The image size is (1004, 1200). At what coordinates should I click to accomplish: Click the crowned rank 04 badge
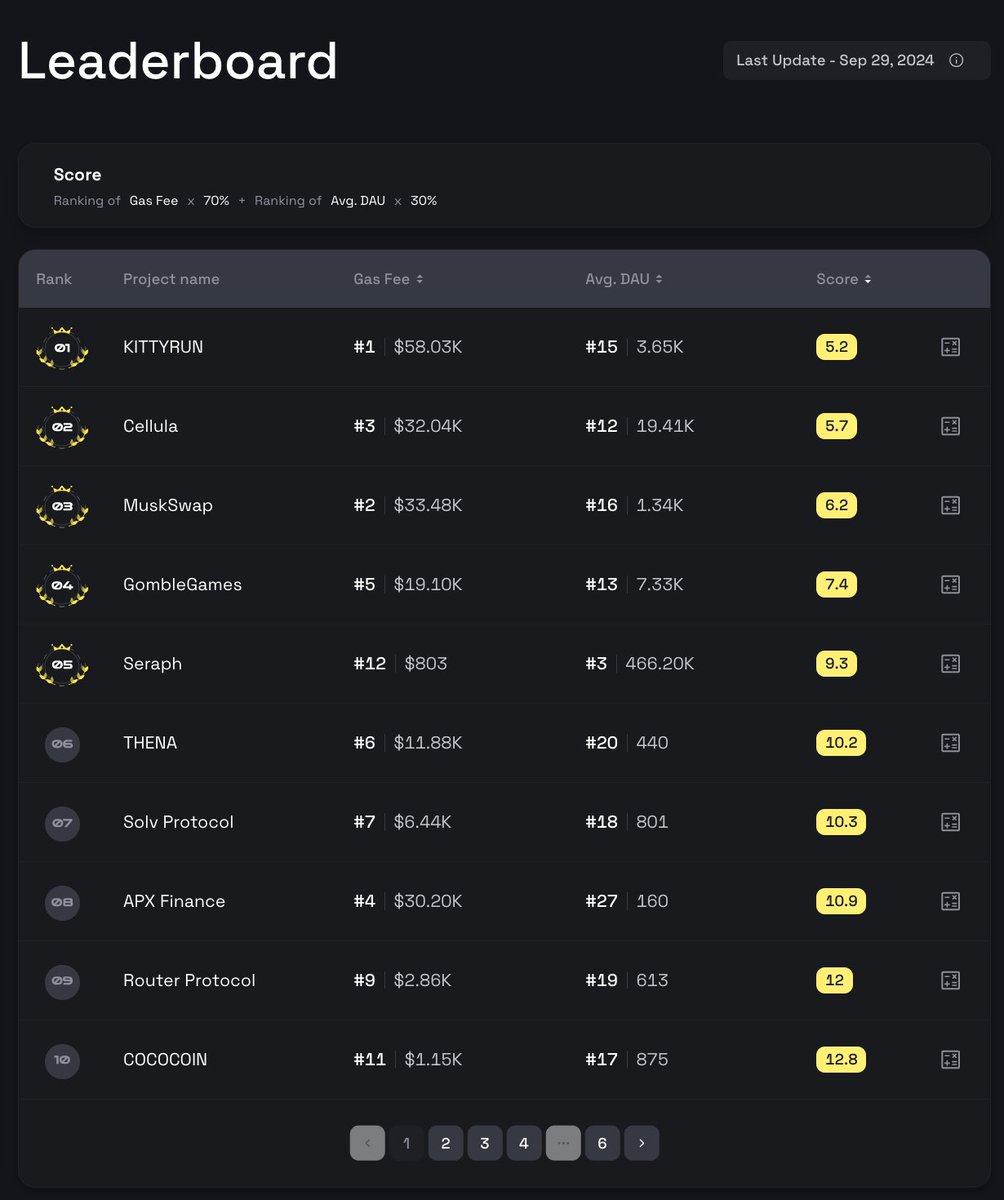coord(62,584)
